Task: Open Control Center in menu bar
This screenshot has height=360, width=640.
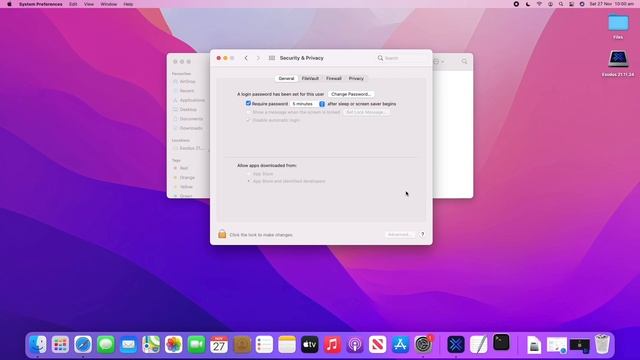Action: tap(571, 4)
